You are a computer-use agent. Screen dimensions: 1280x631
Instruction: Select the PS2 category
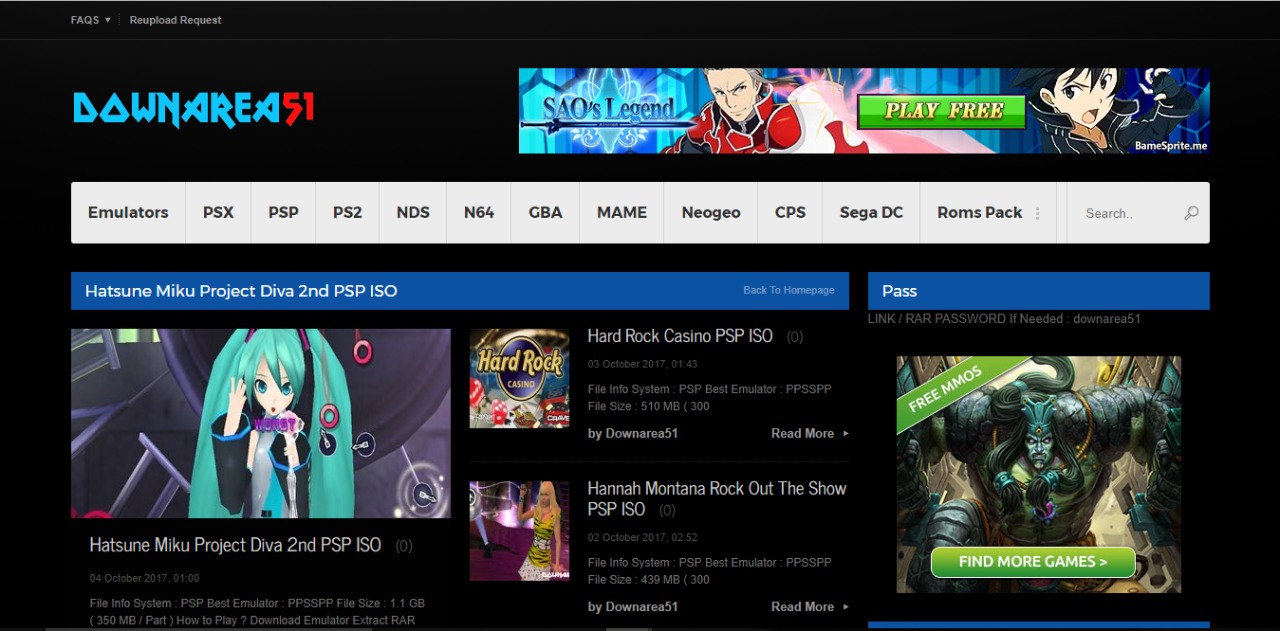[348, 212]
